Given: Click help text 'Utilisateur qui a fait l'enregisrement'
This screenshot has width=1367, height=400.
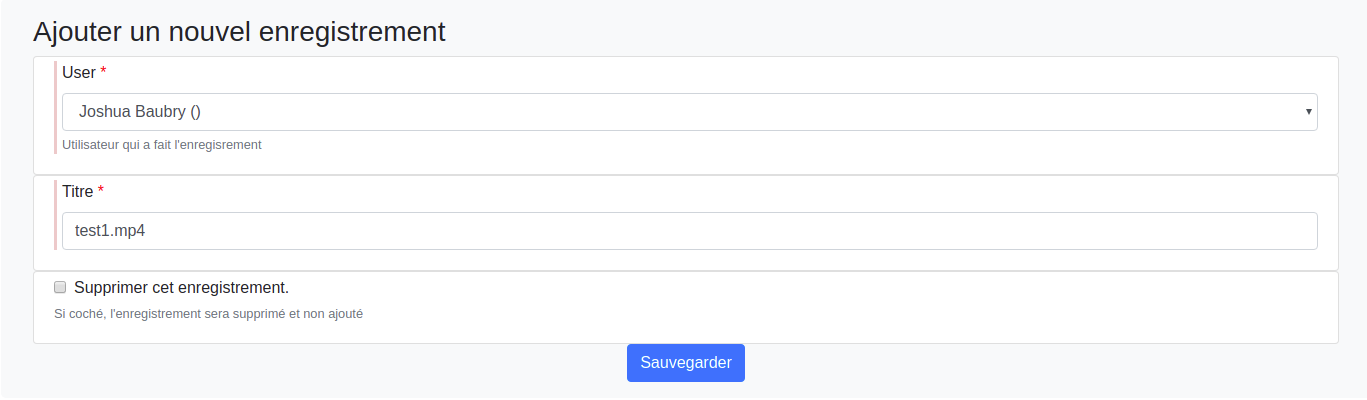Looking at the screenshot, I should point(162,145).
